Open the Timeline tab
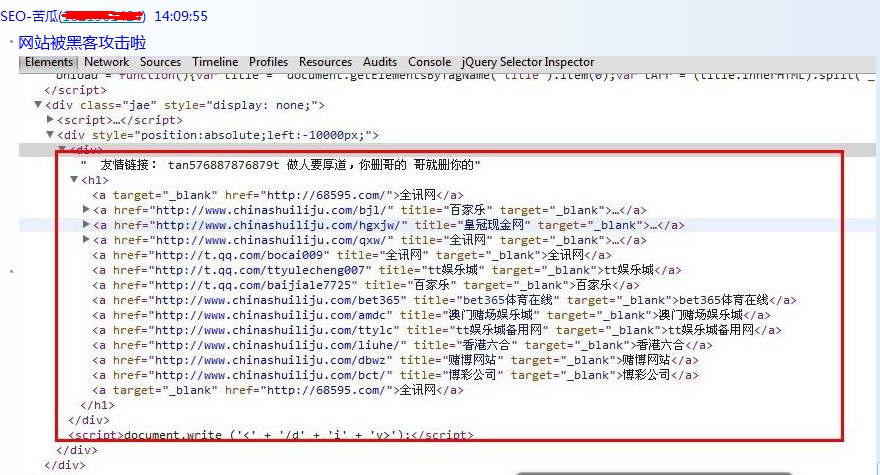The image size is (880, 475). coord(216,62)
